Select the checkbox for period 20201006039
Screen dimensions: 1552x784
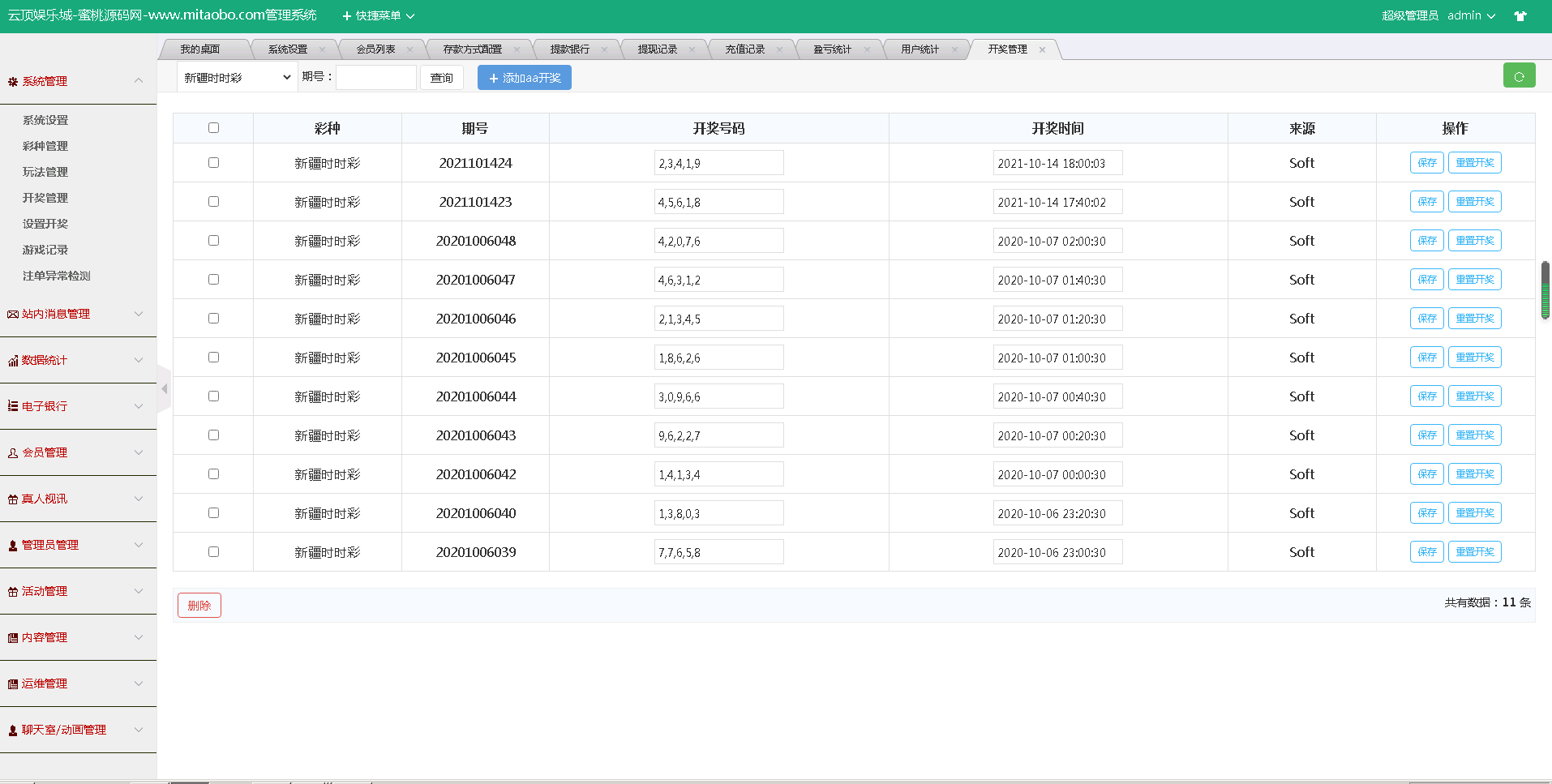pos(213,552)
